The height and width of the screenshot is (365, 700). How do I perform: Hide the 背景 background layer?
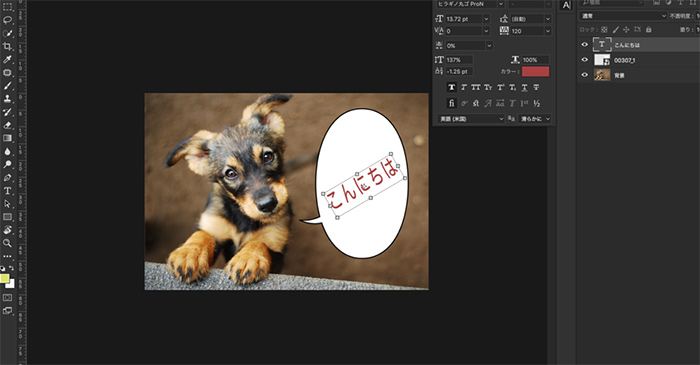[x=584, y=75]
